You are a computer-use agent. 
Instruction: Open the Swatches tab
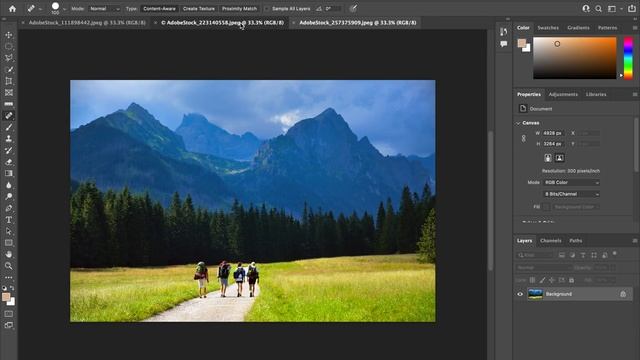548,28
